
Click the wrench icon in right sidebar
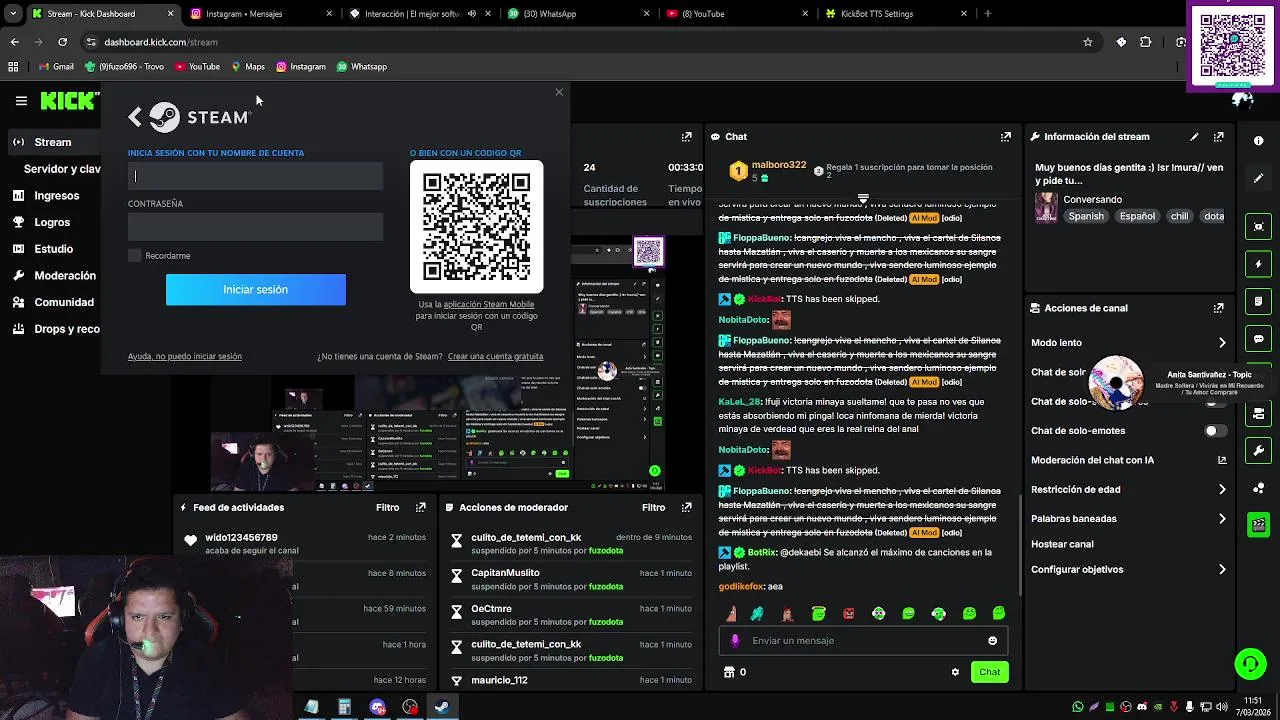1259,450
